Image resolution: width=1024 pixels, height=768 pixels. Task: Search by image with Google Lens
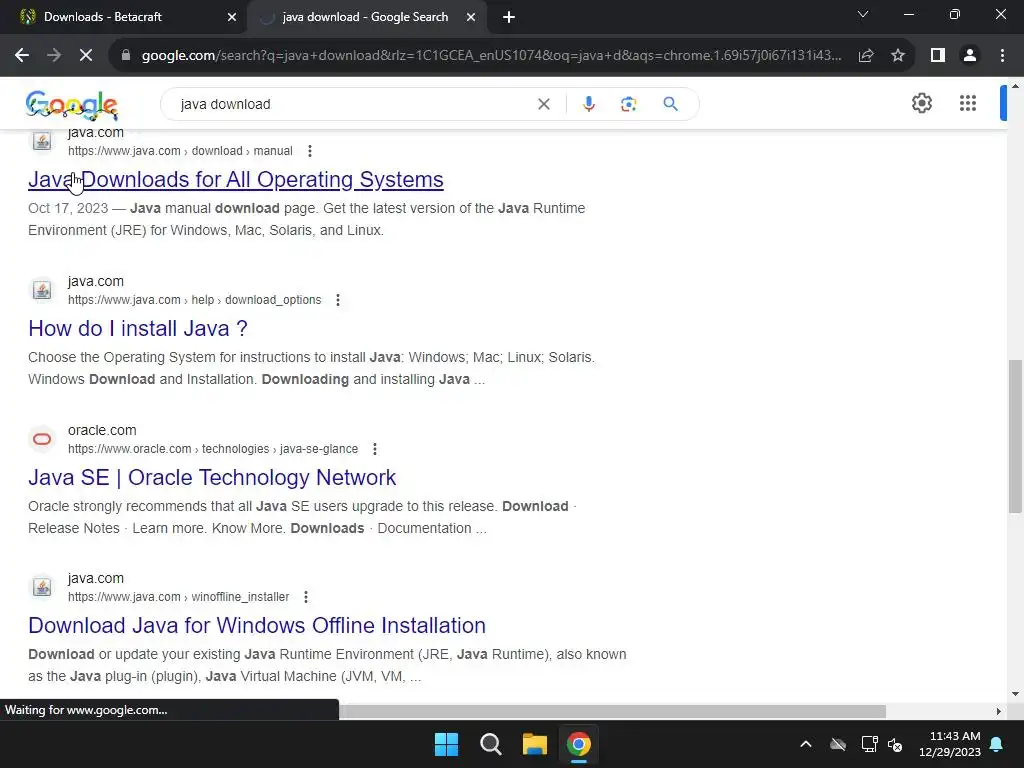(628, 104)
